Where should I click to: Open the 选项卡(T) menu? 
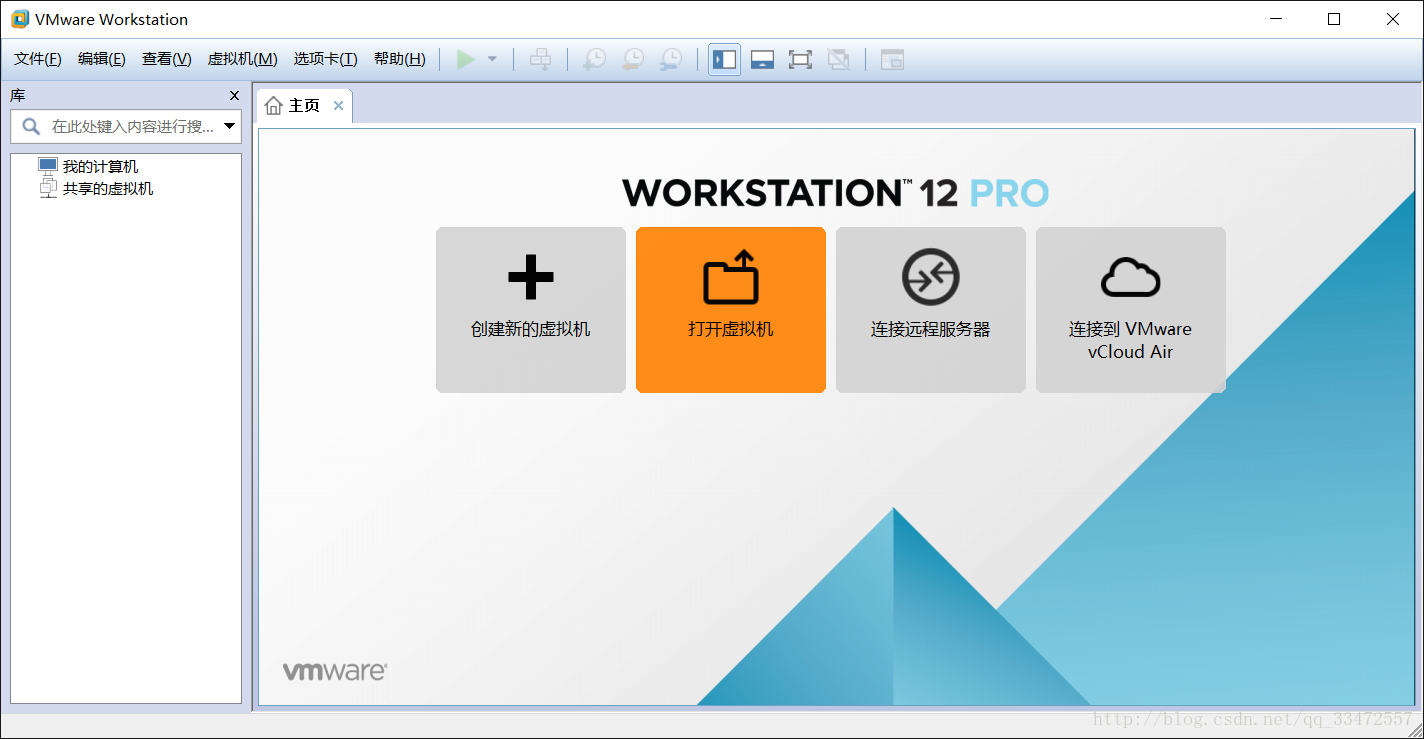coord(325,59)
